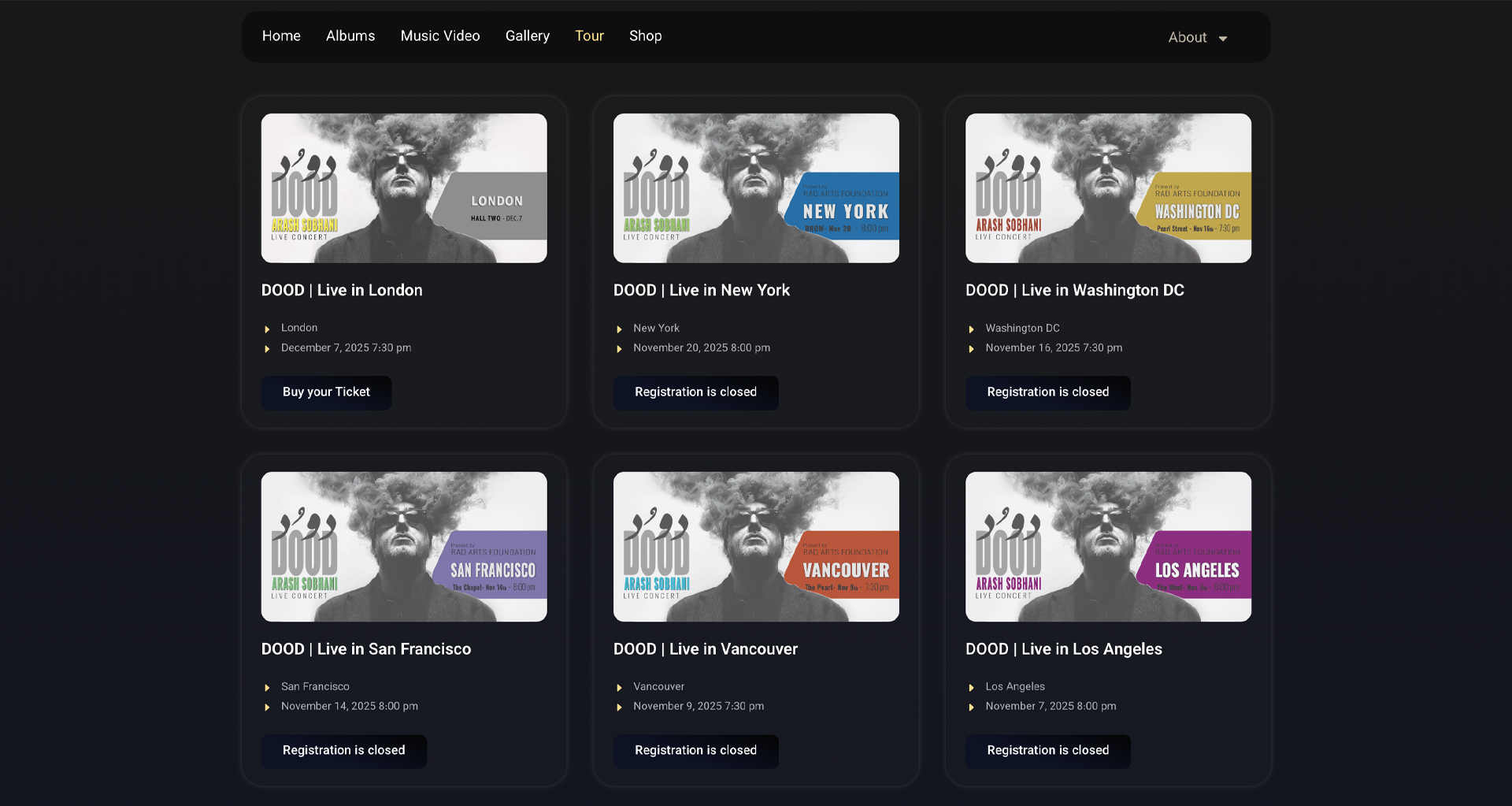The image size is (1512, 806).
Task: Open the Vancouver concert poster thumbnail
Action: (756, 547)
